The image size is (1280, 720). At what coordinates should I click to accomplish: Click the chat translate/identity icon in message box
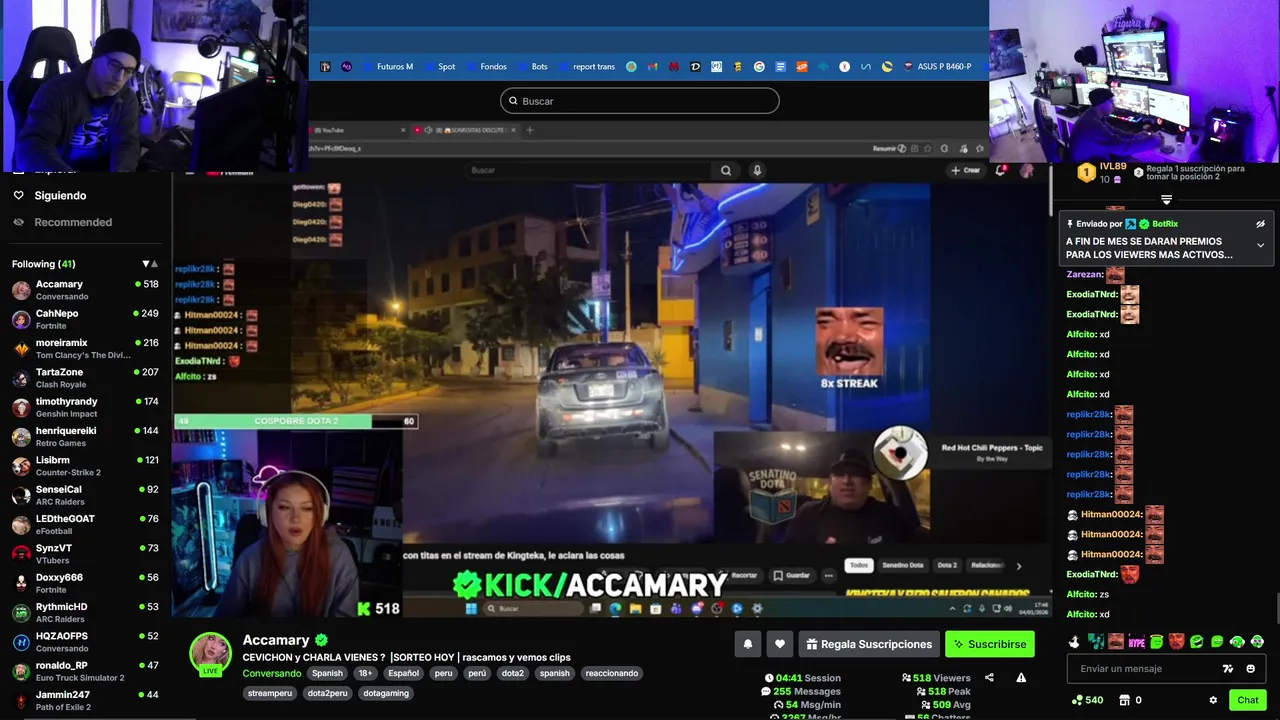1228,669
